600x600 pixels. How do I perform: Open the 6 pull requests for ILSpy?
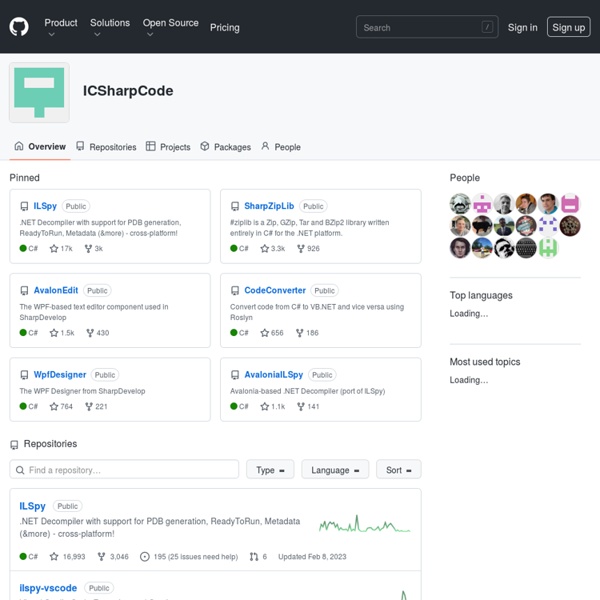coord(258,556)
